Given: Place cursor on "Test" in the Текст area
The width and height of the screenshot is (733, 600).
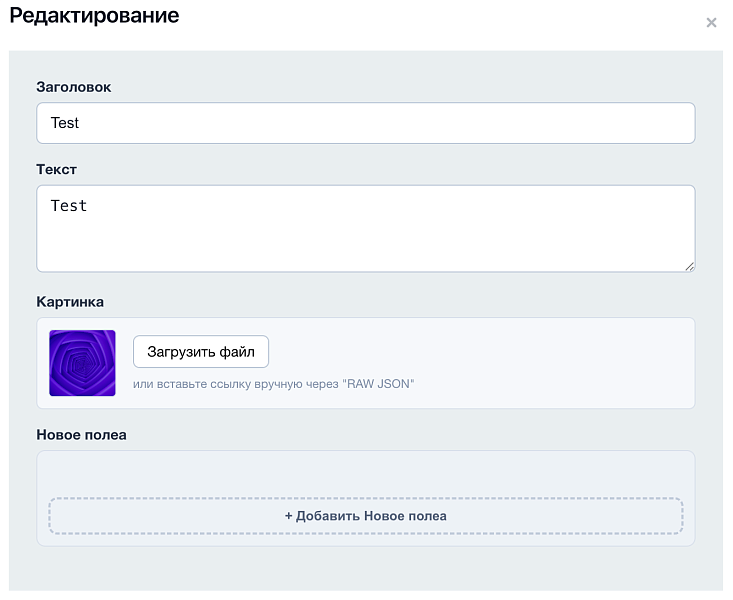Looking at the screenshot, I should coord(69,206).
